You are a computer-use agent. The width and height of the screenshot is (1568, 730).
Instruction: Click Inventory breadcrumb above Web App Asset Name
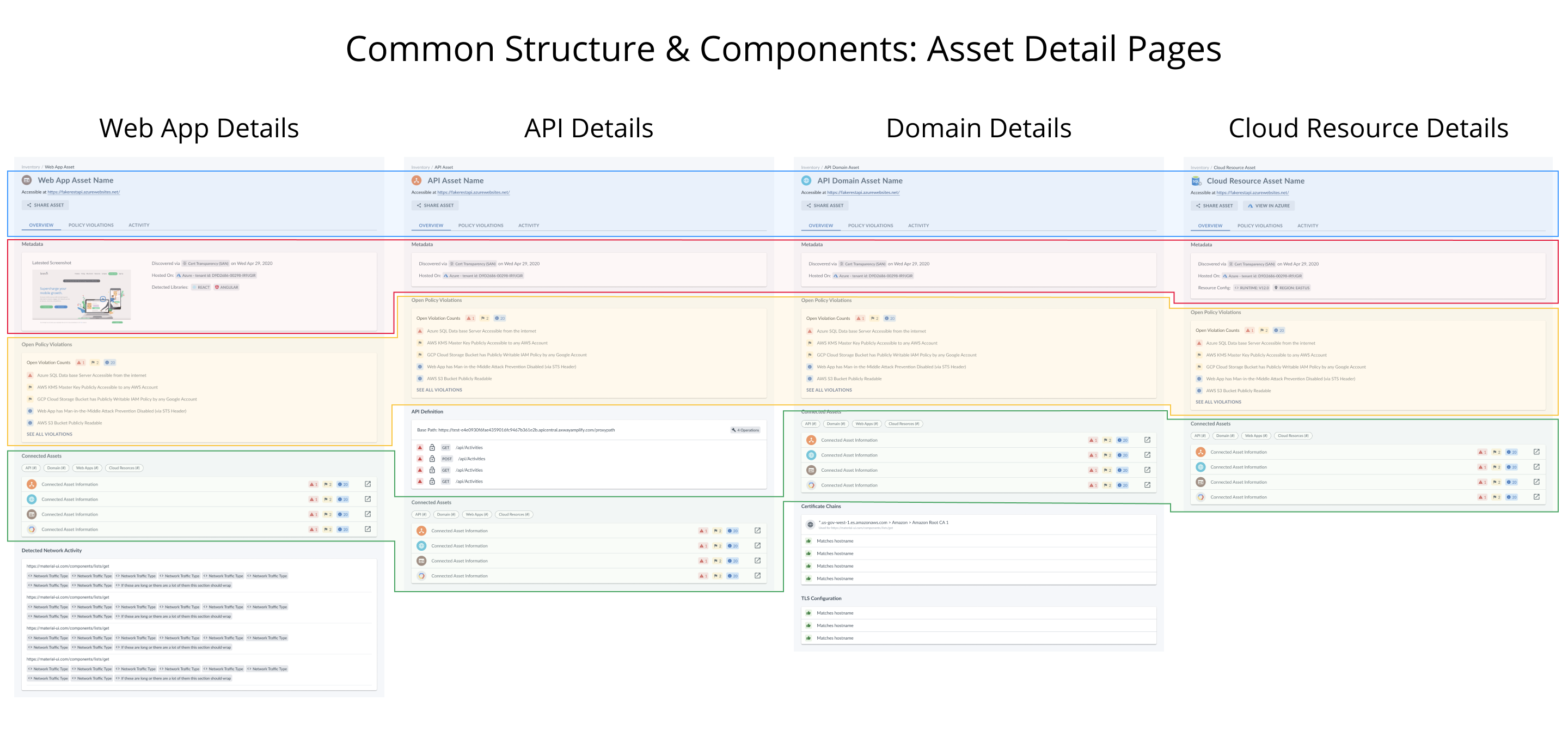pyautogui.click(x=30, y=167)
